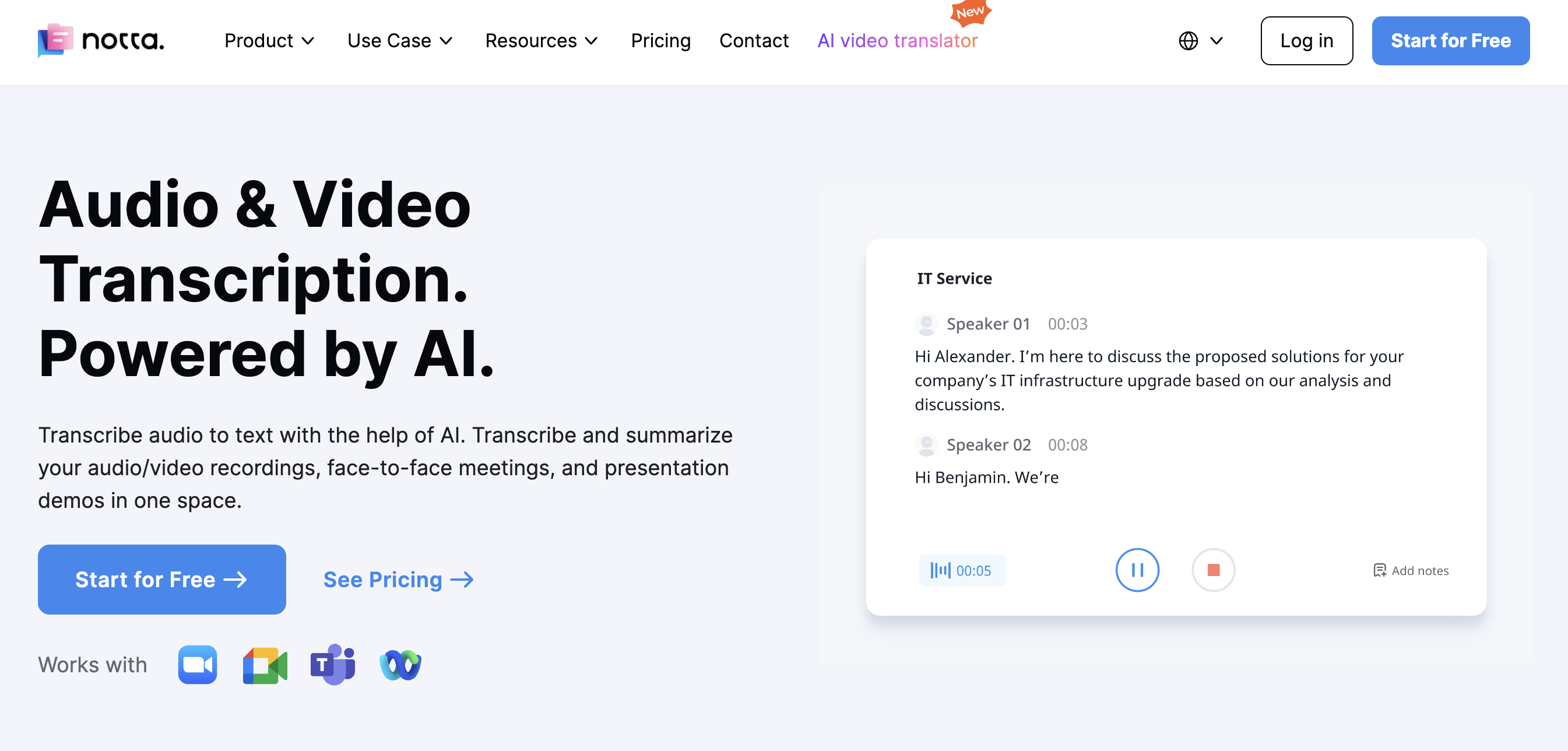
Task: Click the Google Meet icon
Action: click(x=265, y=665)
